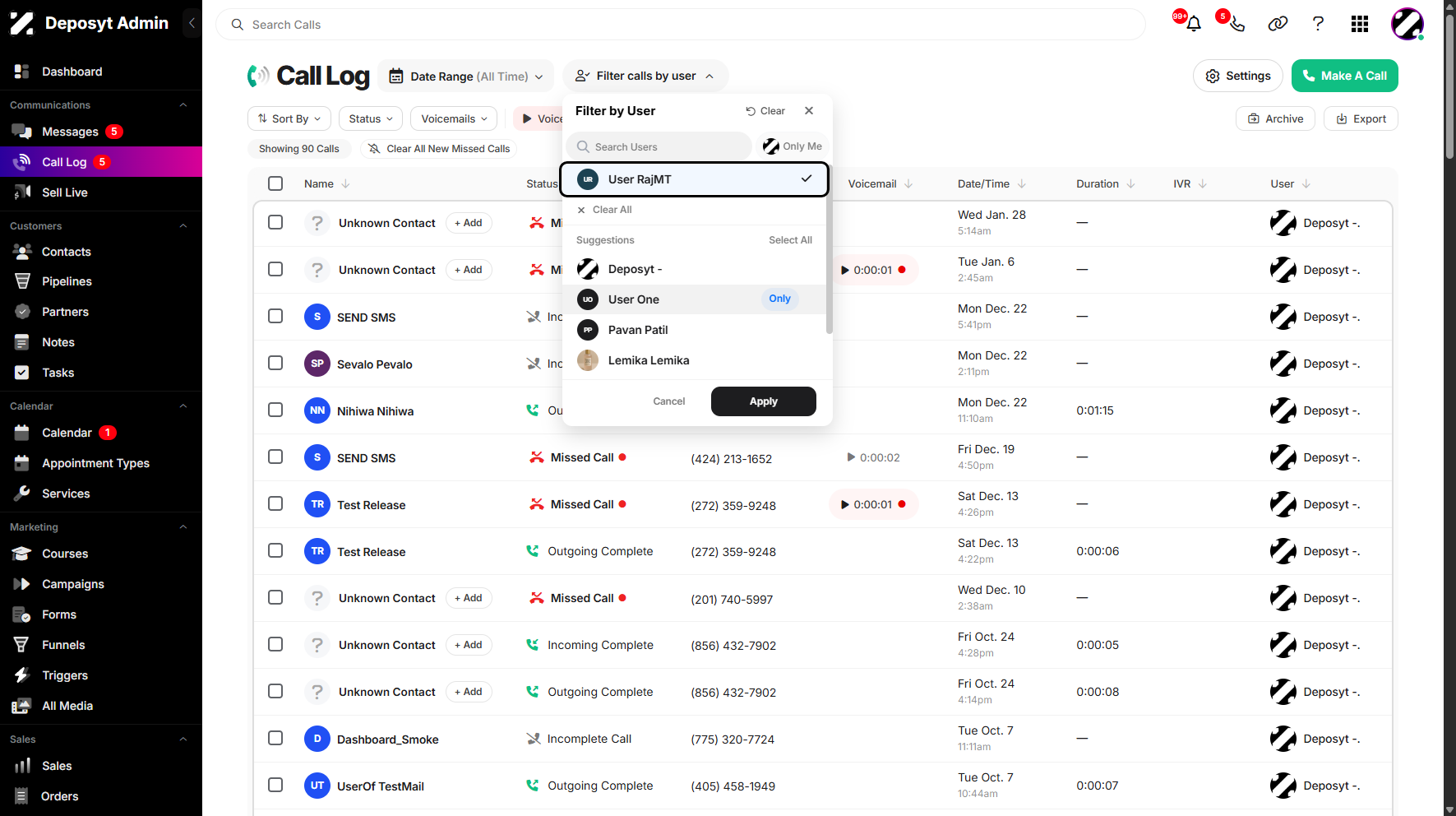This screenshot has height=816, width=1456.
Task: Open Pipelines in the sidebar
Action: [x=67, y=281]
